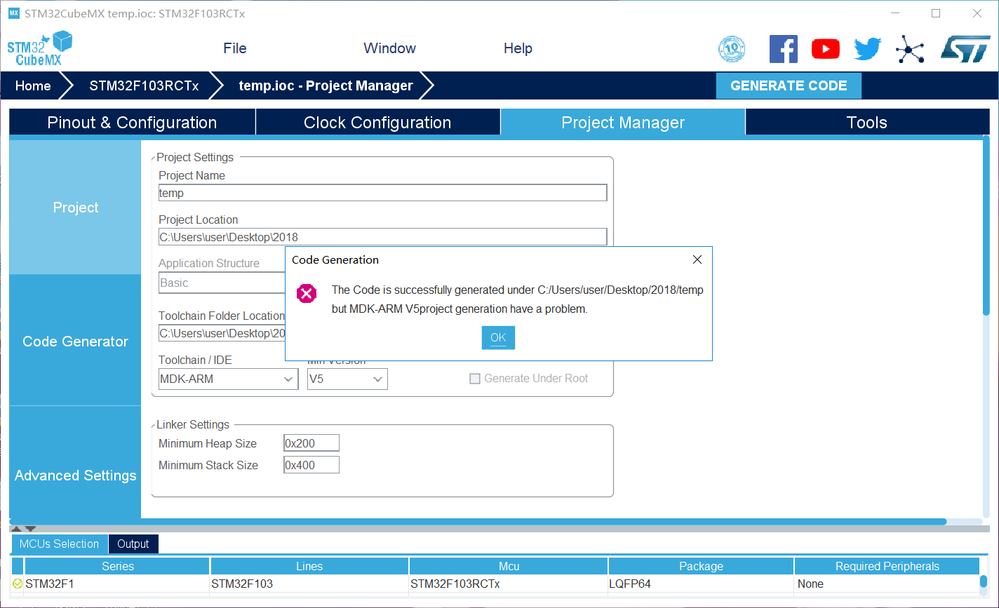Go to Home breadcrumb
This screenshot has width=999, height=608.
pos(33,85)
